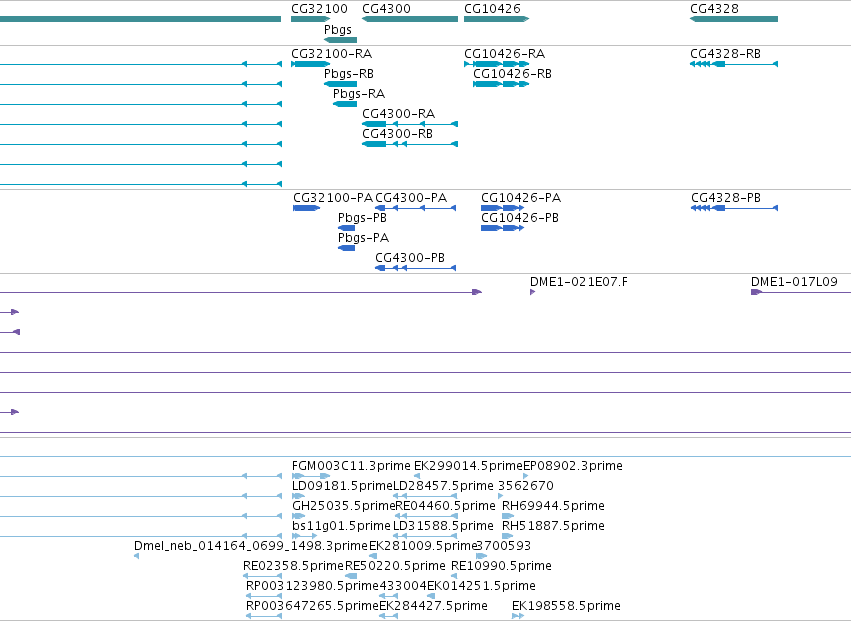Click the CG32100-PA coding sequence
851x621 pixels.
coord(307,208)
